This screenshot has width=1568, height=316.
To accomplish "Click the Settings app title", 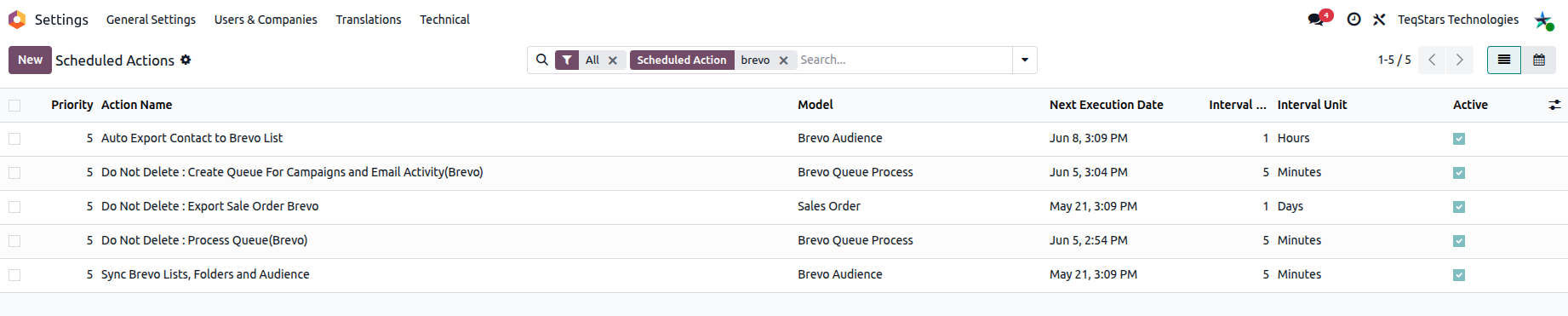I will tap(61, 20).
